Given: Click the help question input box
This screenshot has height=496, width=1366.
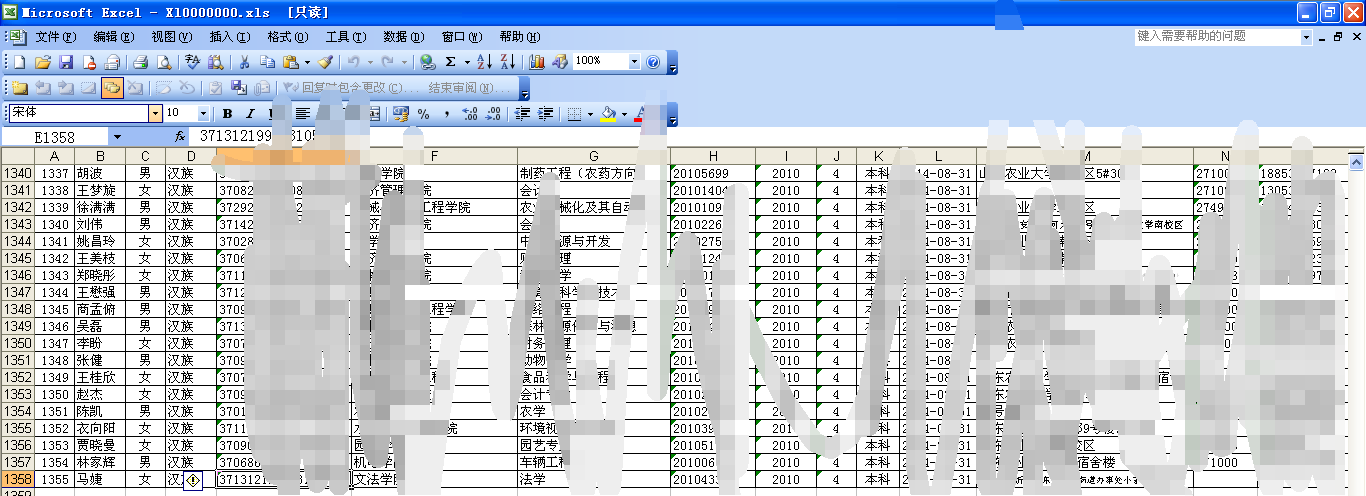Looking at the screenshot, I should click(1217, 36).
